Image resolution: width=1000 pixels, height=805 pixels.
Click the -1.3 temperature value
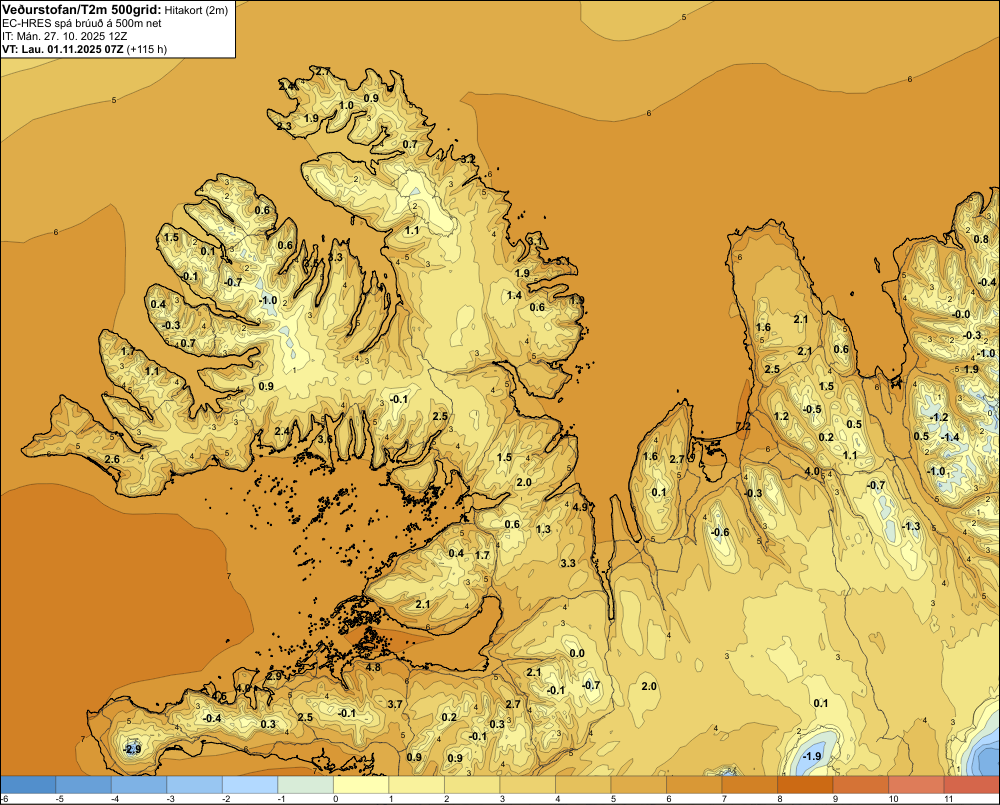pyautogui.click(x=911, y=526)
